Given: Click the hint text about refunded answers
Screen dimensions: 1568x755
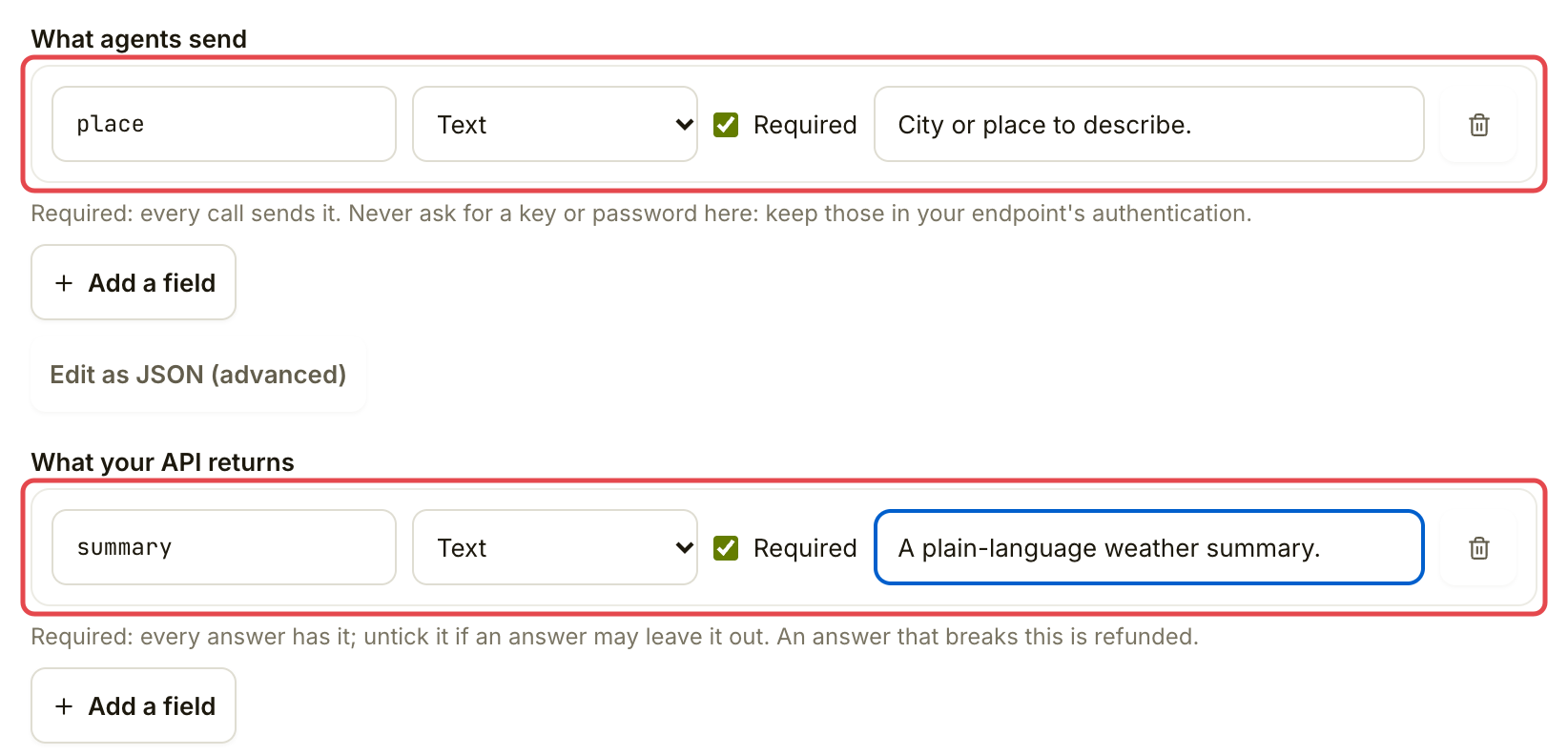Looking at the screenshot, I should [x=614, y=637].
